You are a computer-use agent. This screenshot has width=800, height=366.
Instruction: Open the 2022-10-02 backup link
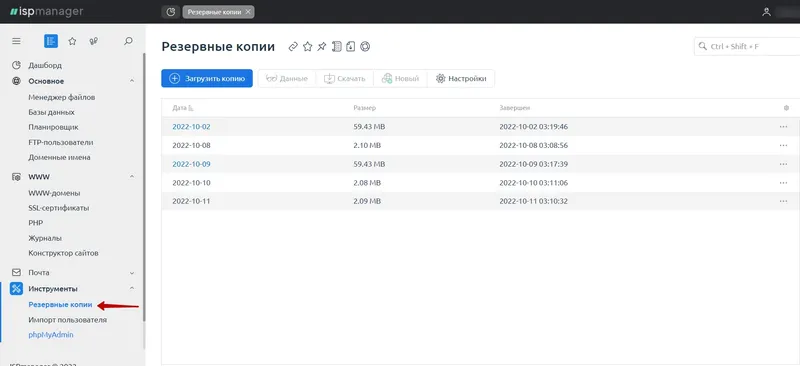(191, 127)
